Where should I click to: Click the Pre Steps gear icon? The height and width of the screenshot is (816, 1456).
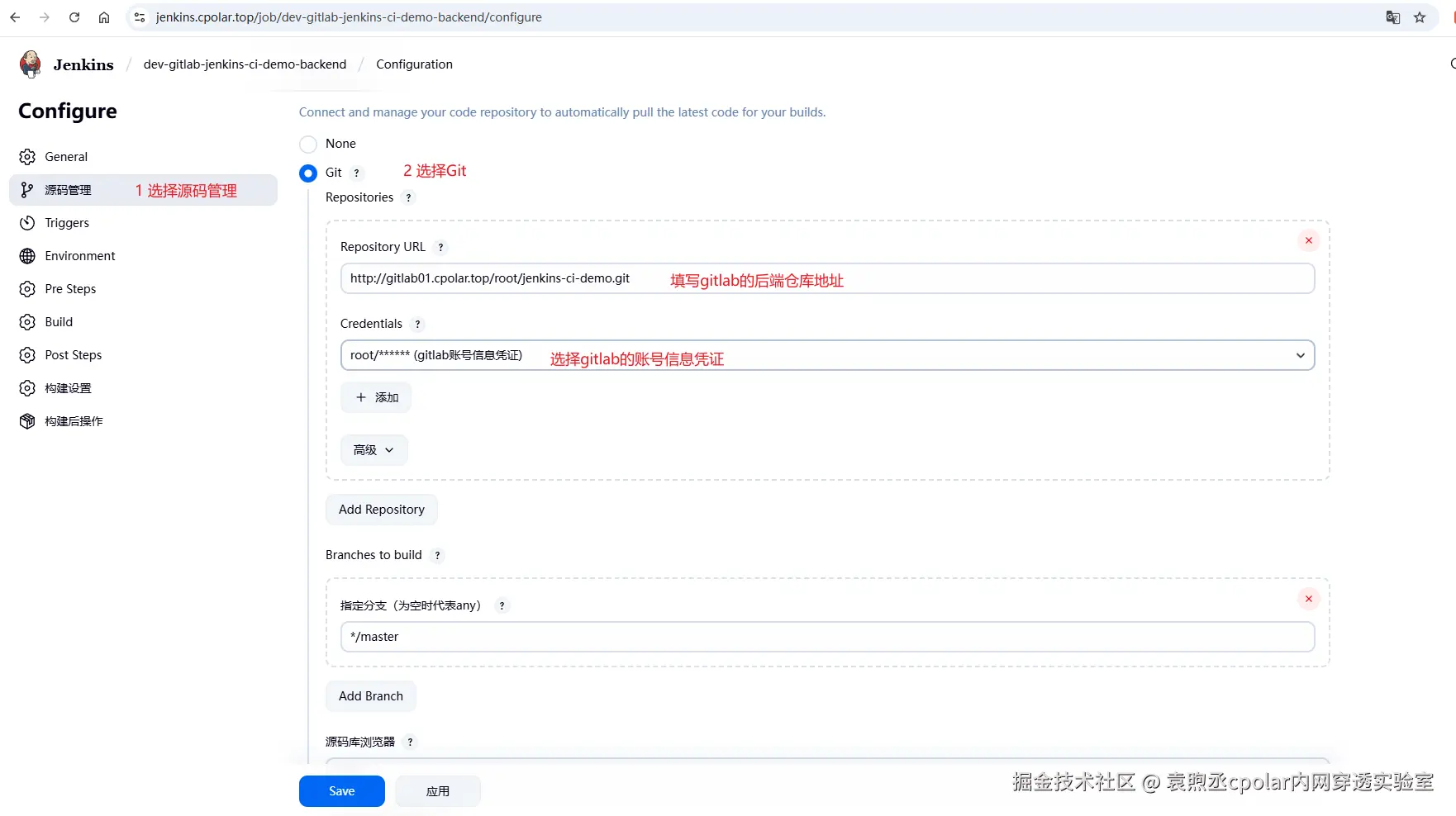[27, 289]
